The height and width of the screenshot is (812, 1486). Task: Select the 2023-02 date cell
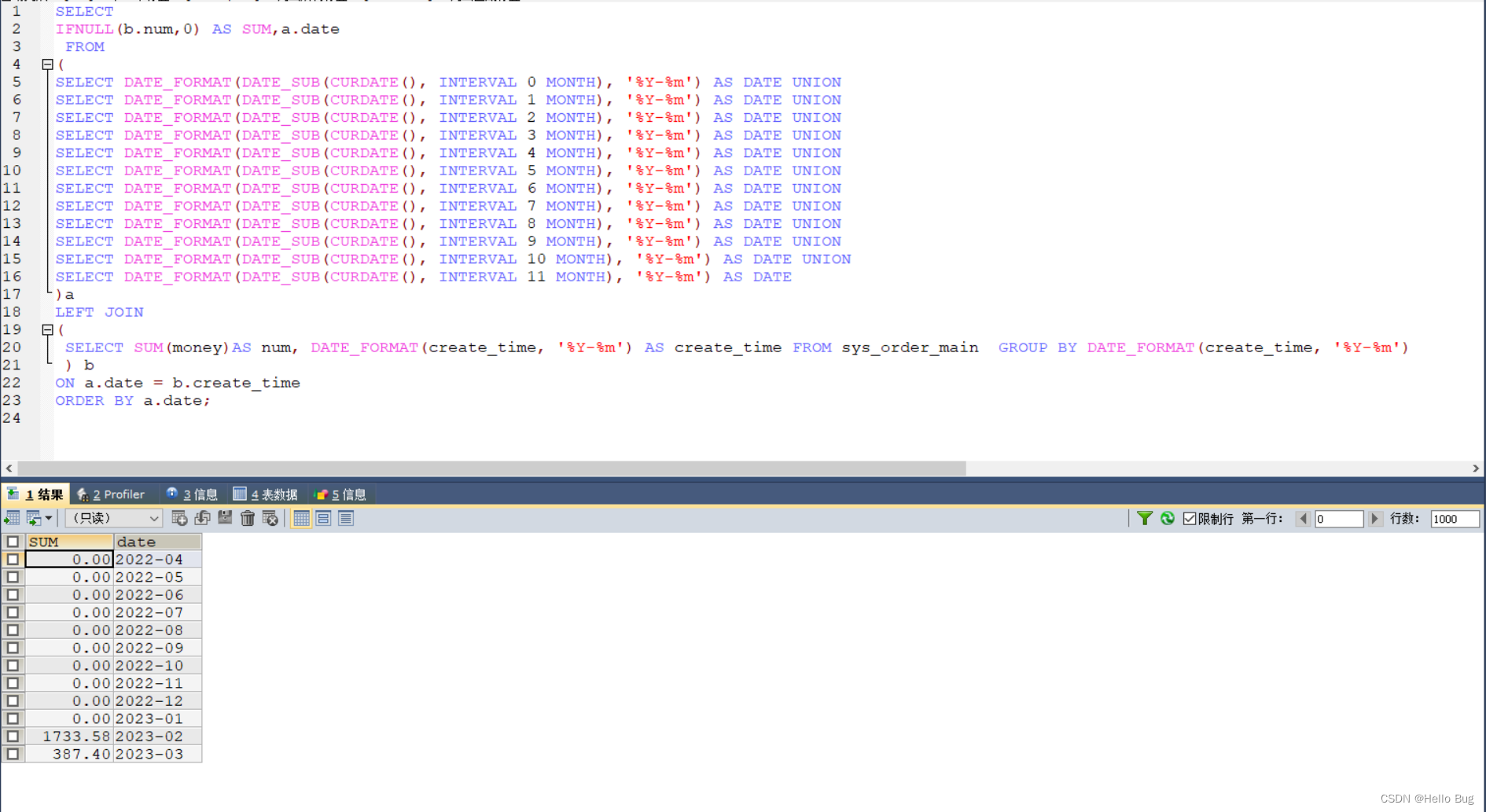pyautogui.click(x=157, y=737)
